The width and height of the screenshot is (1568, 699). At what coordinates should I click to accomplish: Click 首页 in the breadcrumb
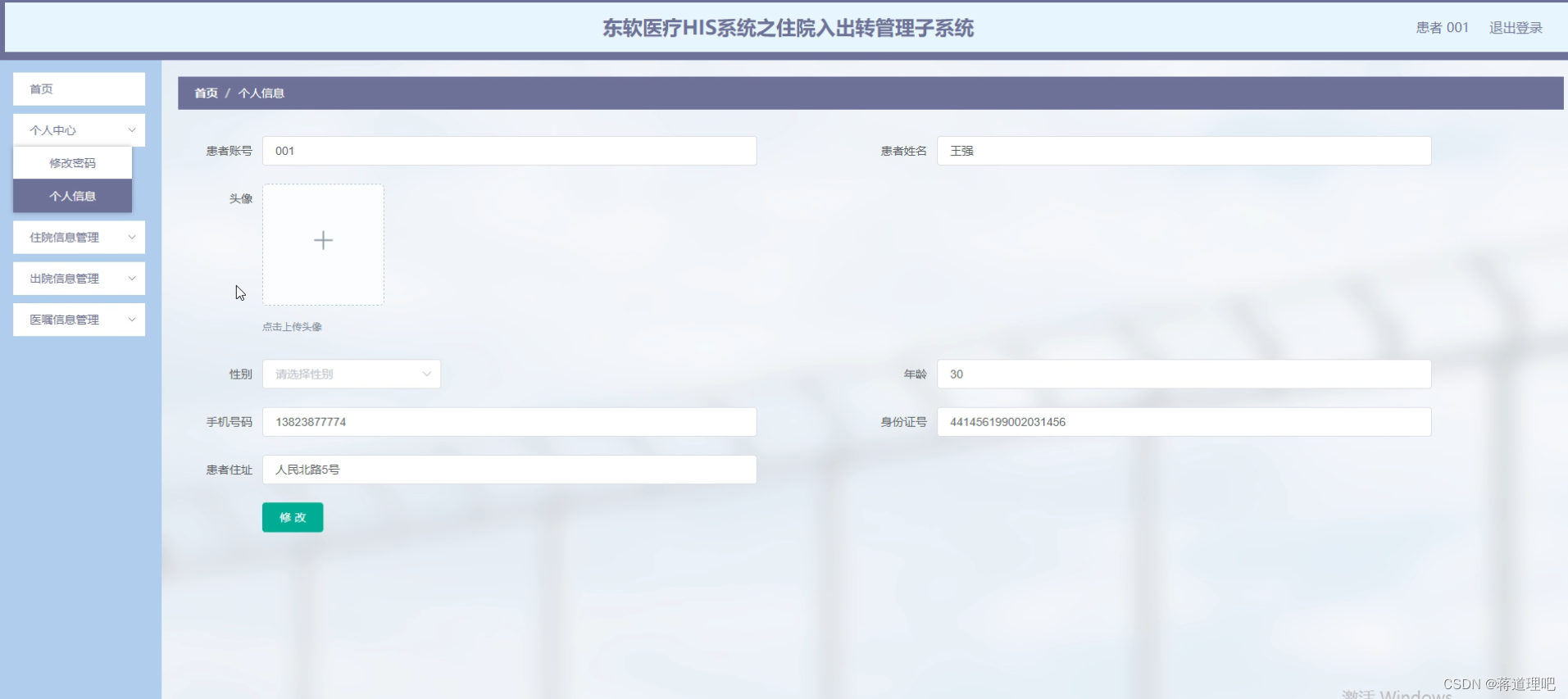(x=206, y=93)
